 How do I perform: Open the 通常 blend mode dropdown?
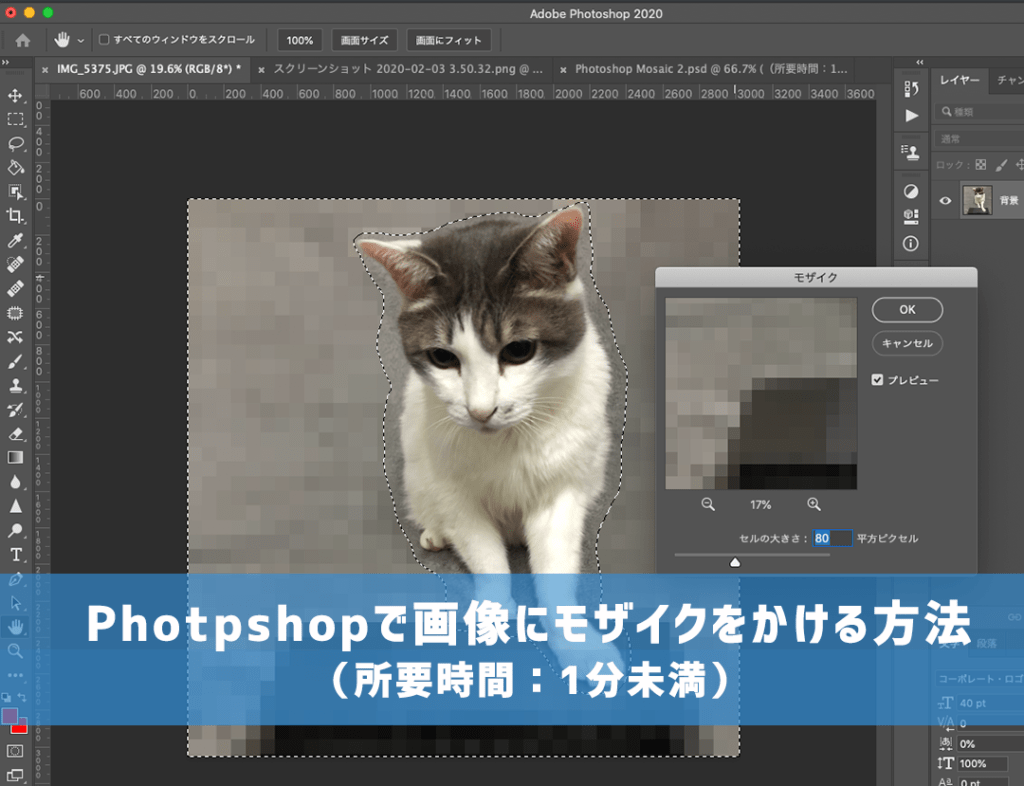[980, 139]
